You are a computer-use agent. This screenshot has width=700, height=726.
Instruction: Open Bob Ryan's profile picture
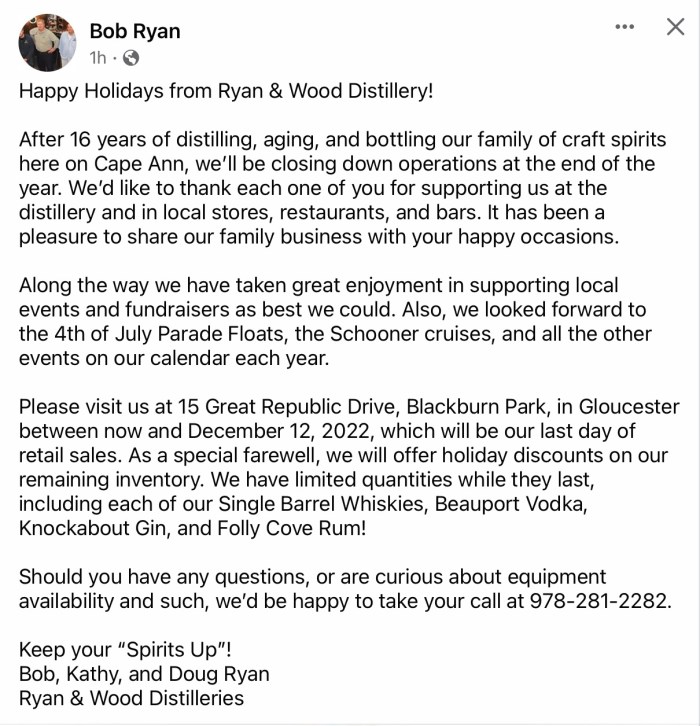tap(48, 43)
